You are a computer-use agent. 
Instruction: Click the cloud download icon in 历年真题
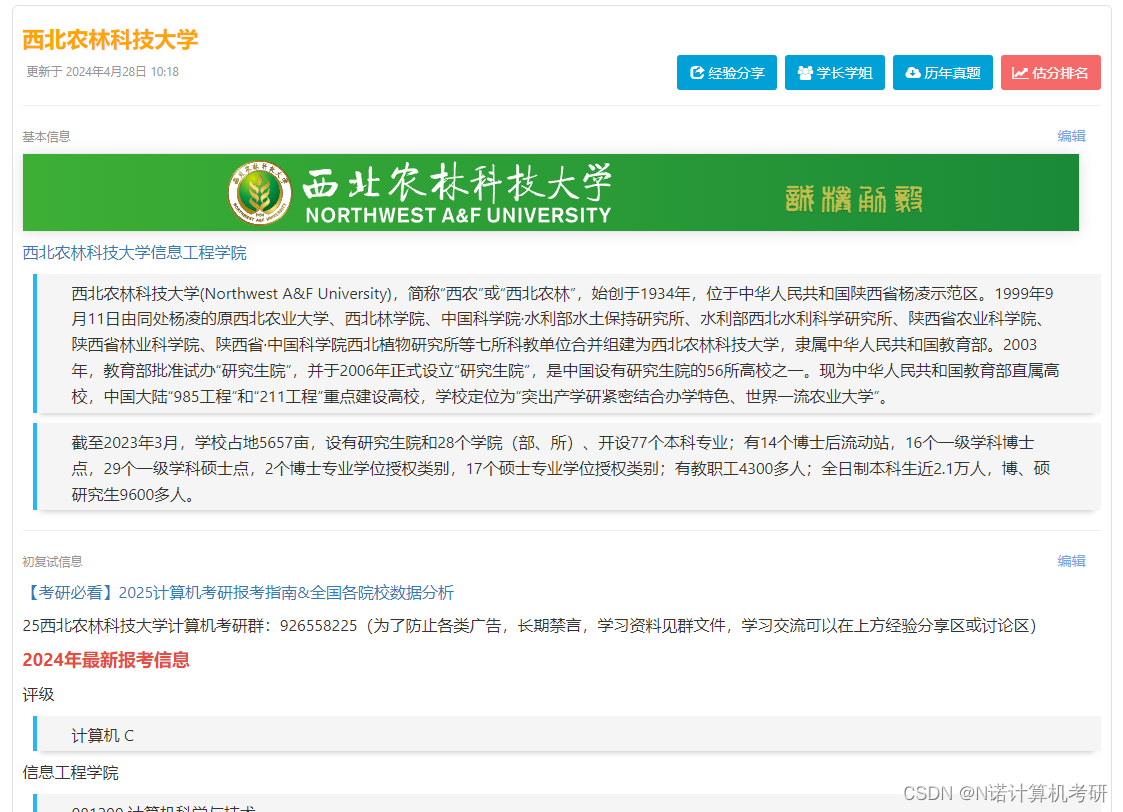pos(913,72)
